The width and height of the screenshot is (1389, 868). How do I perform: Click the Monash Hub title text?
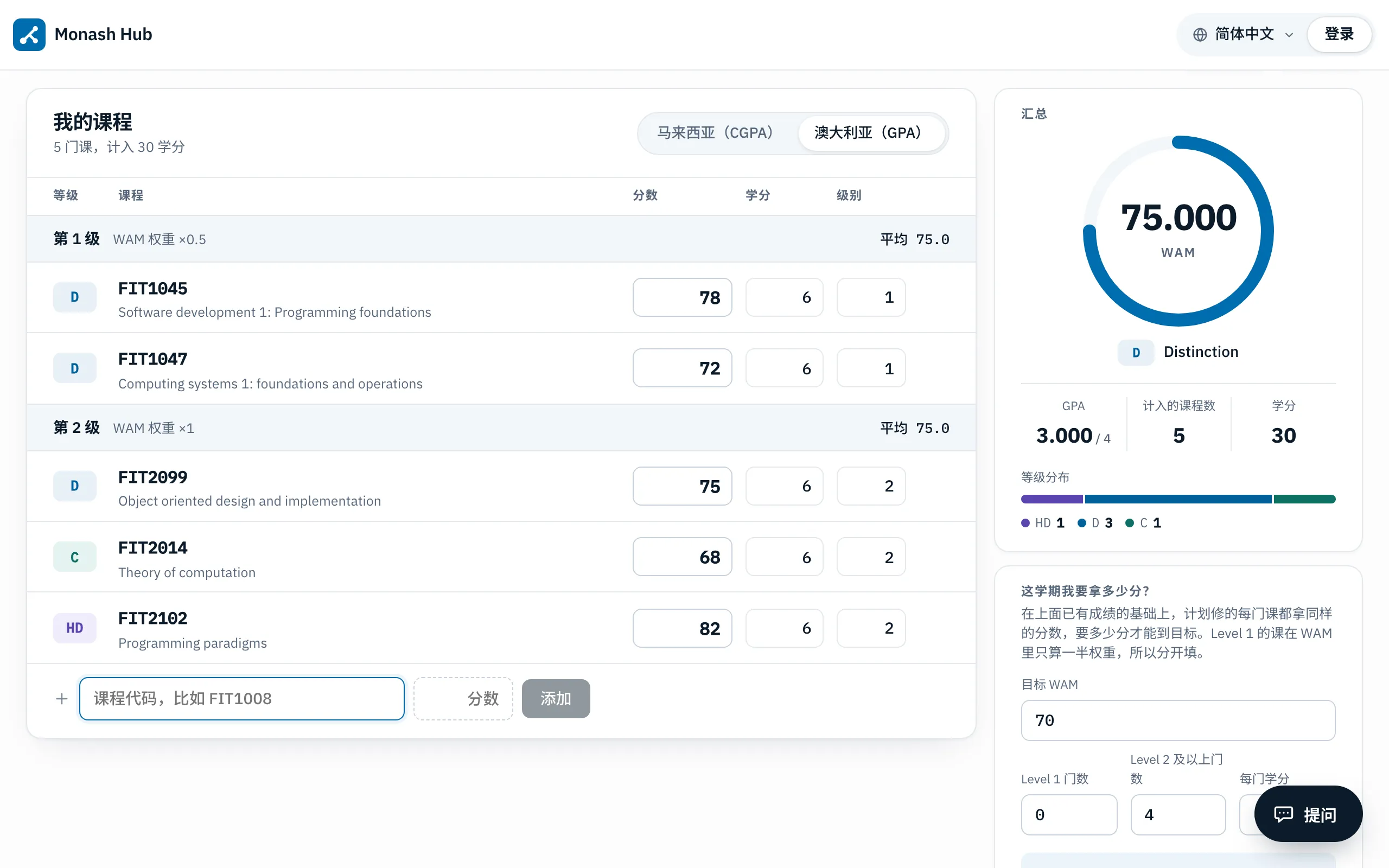coord(103,34)
